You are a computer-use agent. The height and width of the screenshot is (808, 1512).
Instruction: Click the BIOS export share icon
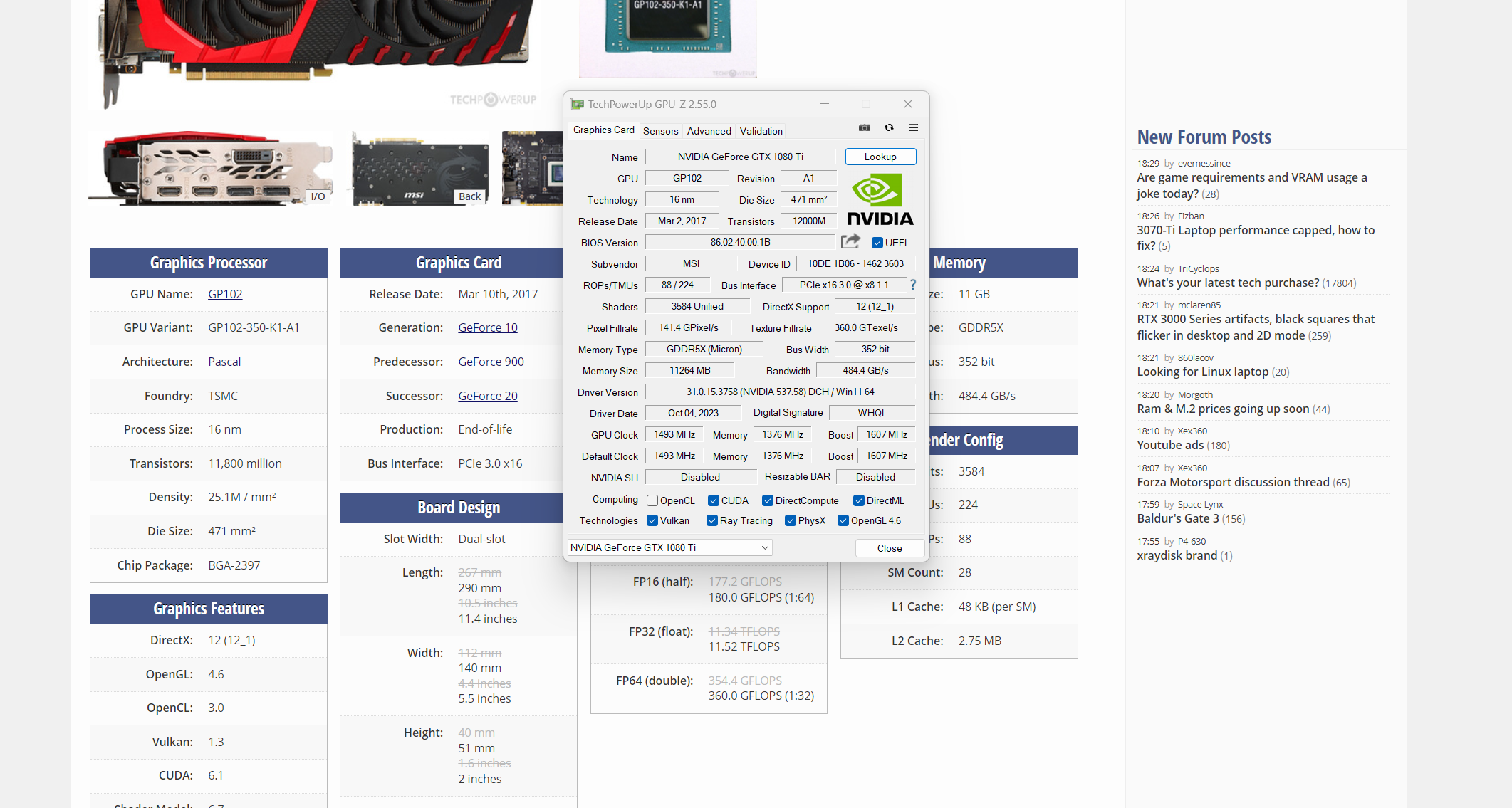click(850, 242)
